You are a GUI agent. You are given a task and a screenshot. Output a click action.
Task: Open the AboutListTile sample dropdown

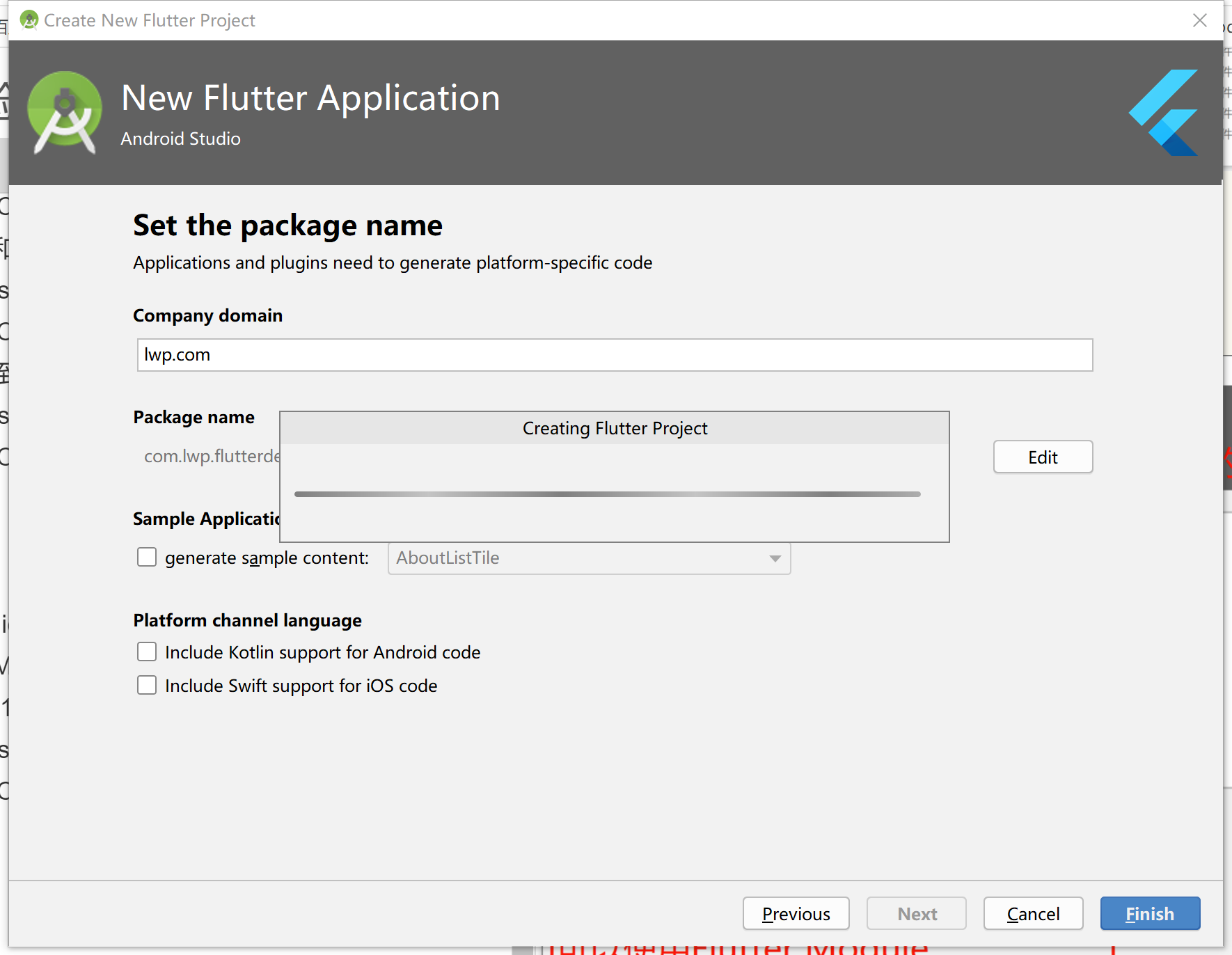(x=589, y=558)
